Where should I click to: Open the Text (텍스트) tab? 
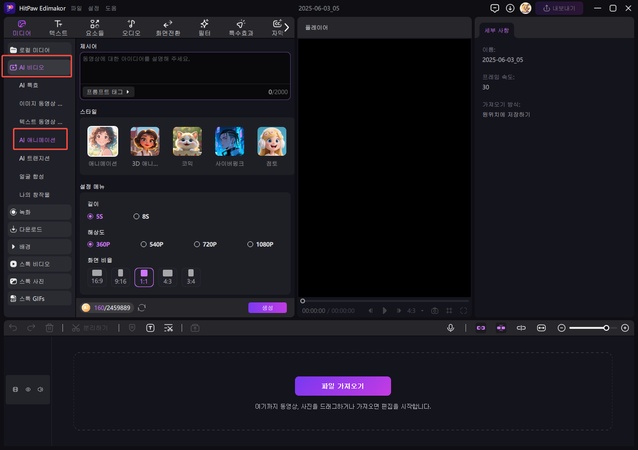58,28
